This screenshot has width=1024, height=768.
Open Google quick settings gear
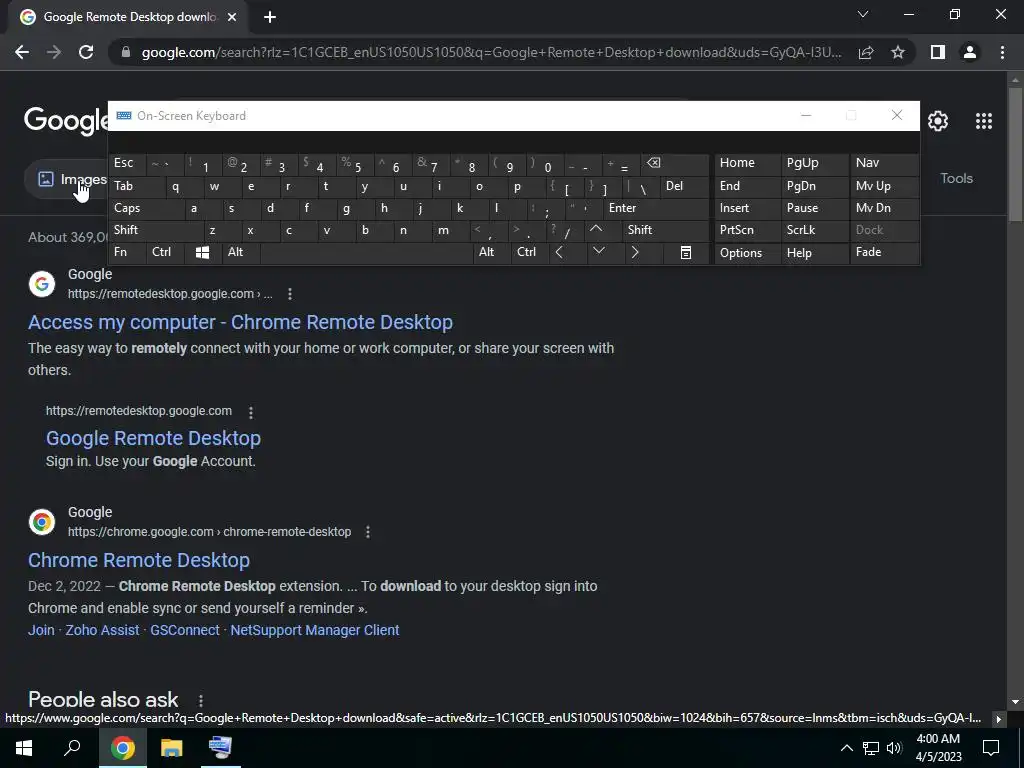938,121
